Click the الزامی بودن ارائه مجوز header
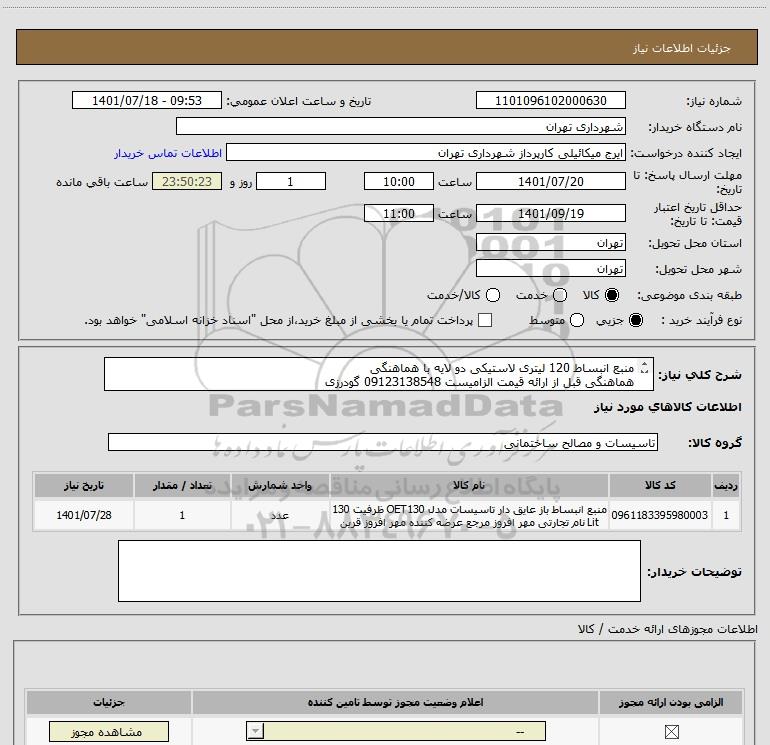The width and height of the screenshot is (770, 745). pyautogui.click(x=671, y=702)
